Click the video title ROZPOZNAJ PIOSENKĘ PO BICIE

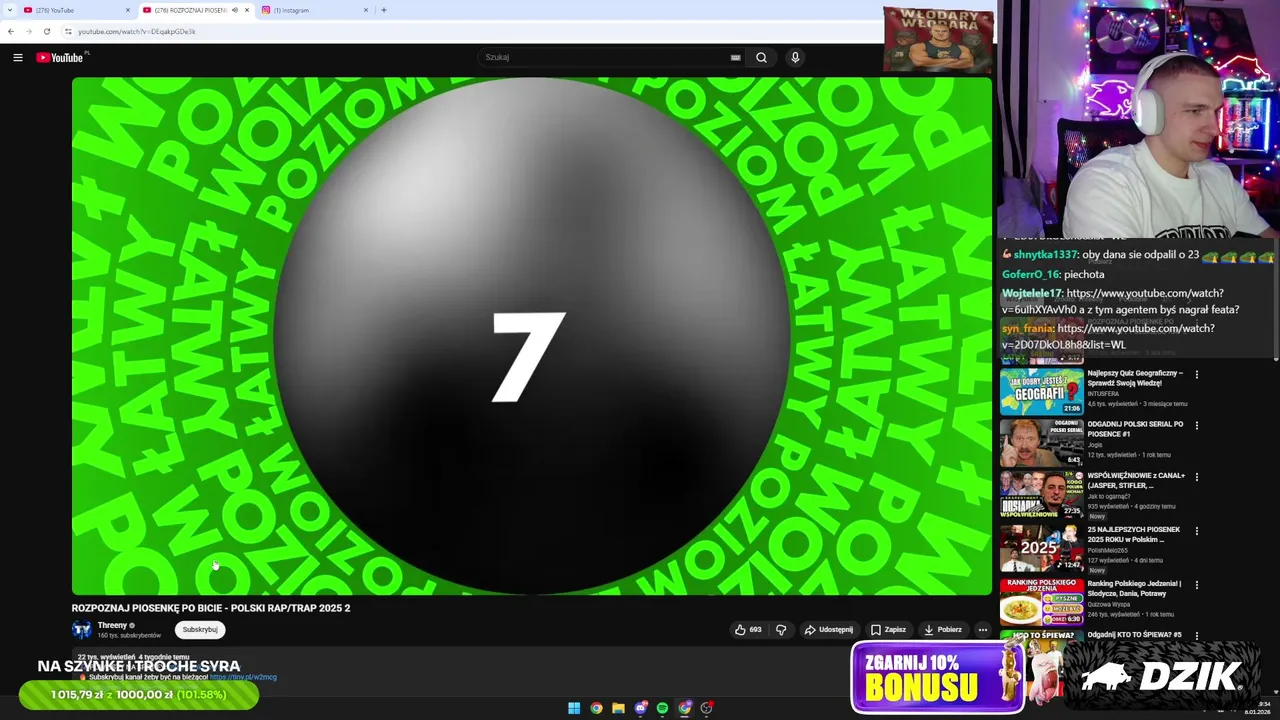(x=211, y=608)
